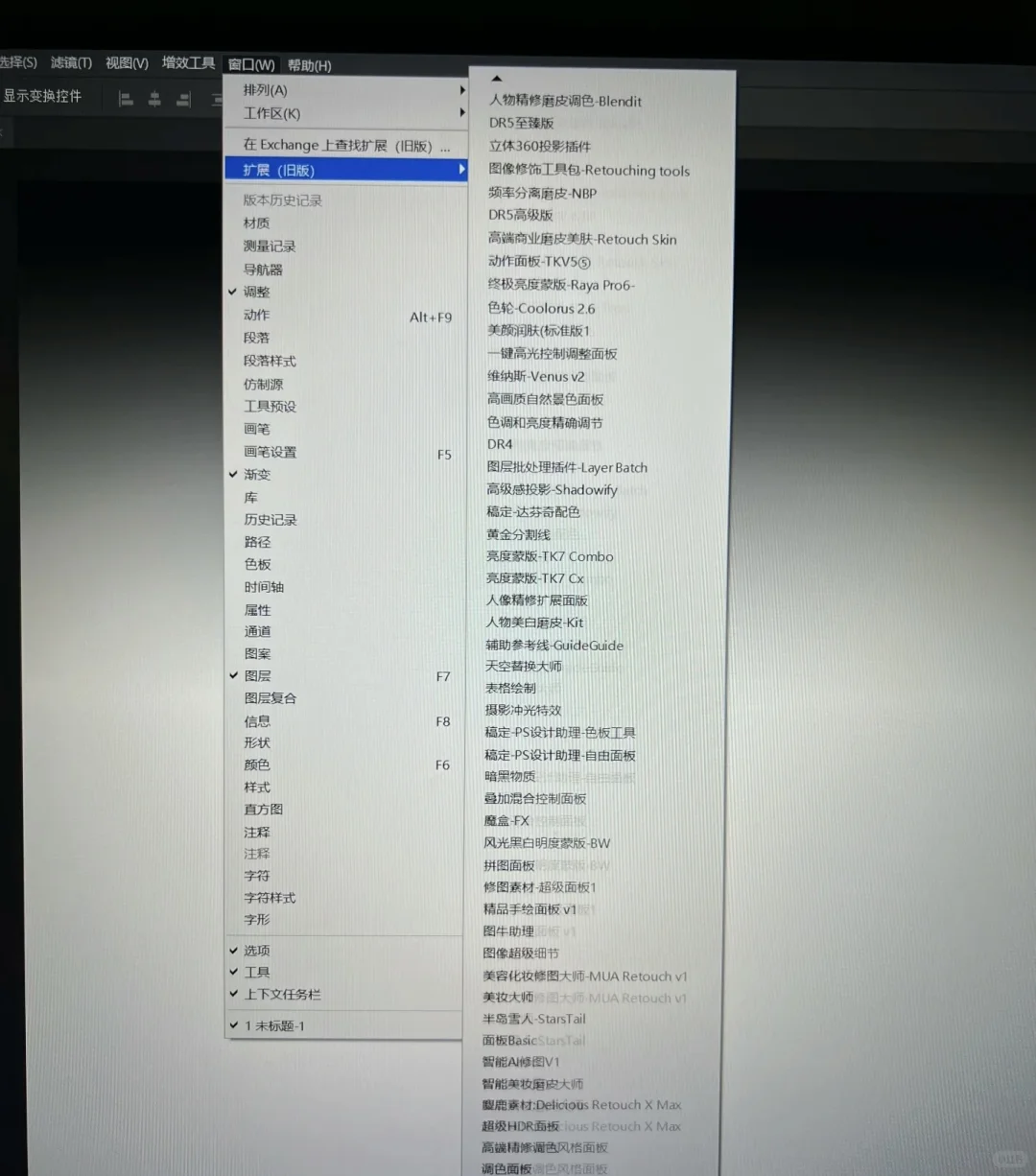
Task: Click the align horizontal centers icon
Action: click(154, 99)
